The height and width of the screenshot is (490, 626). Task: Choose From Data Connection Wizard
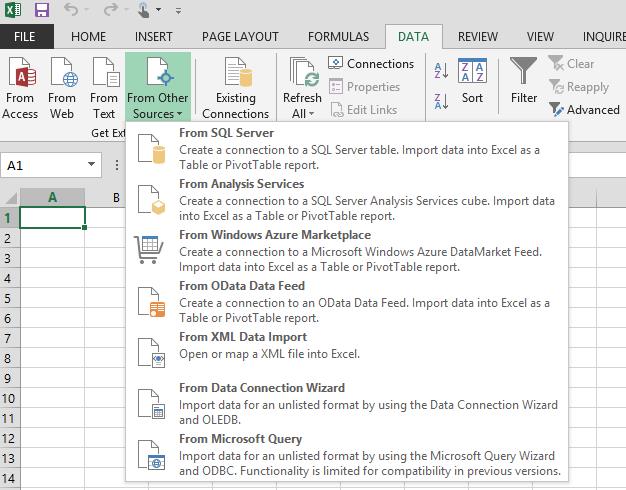coord(347,404)
